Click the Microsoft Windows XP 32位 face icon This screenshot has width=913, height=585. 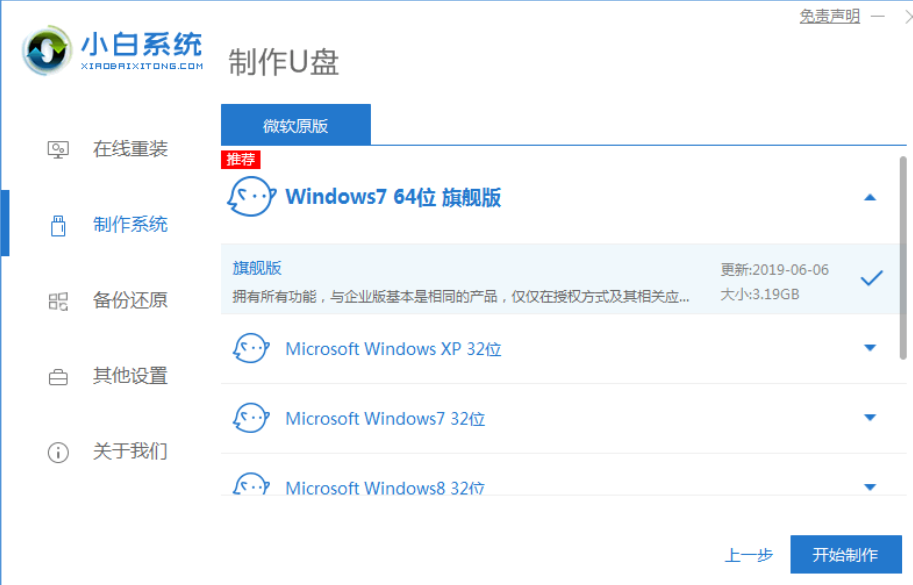(x=250, y=349)
